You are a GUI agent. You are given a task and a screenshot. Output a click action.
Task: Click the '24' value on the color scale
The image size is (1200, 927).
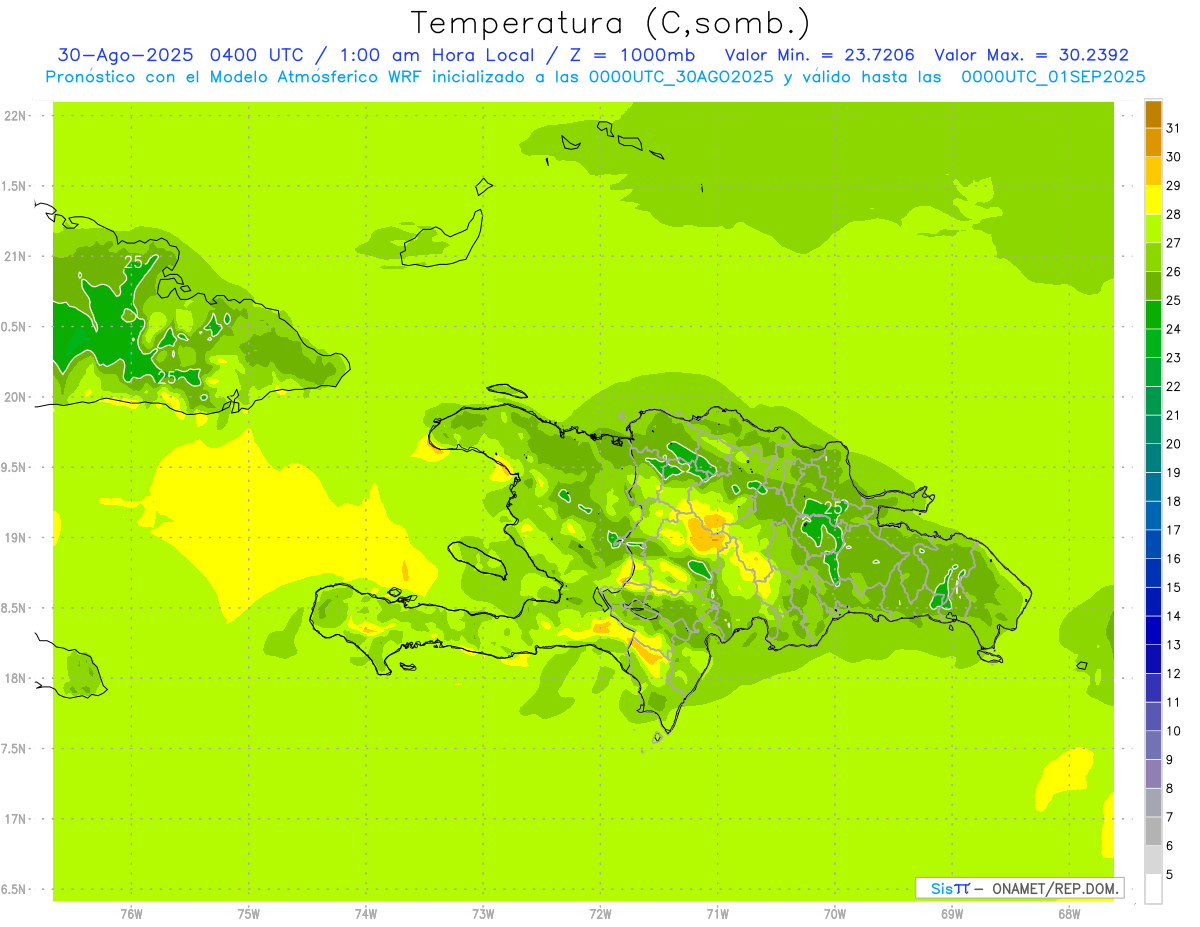point(1174,329)
